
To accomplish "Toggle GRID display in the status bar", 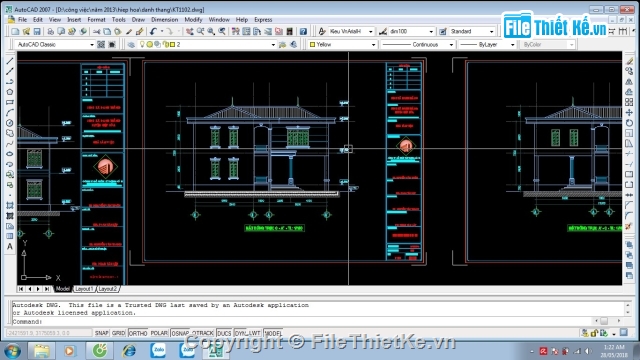I will (x=118, y=333).
